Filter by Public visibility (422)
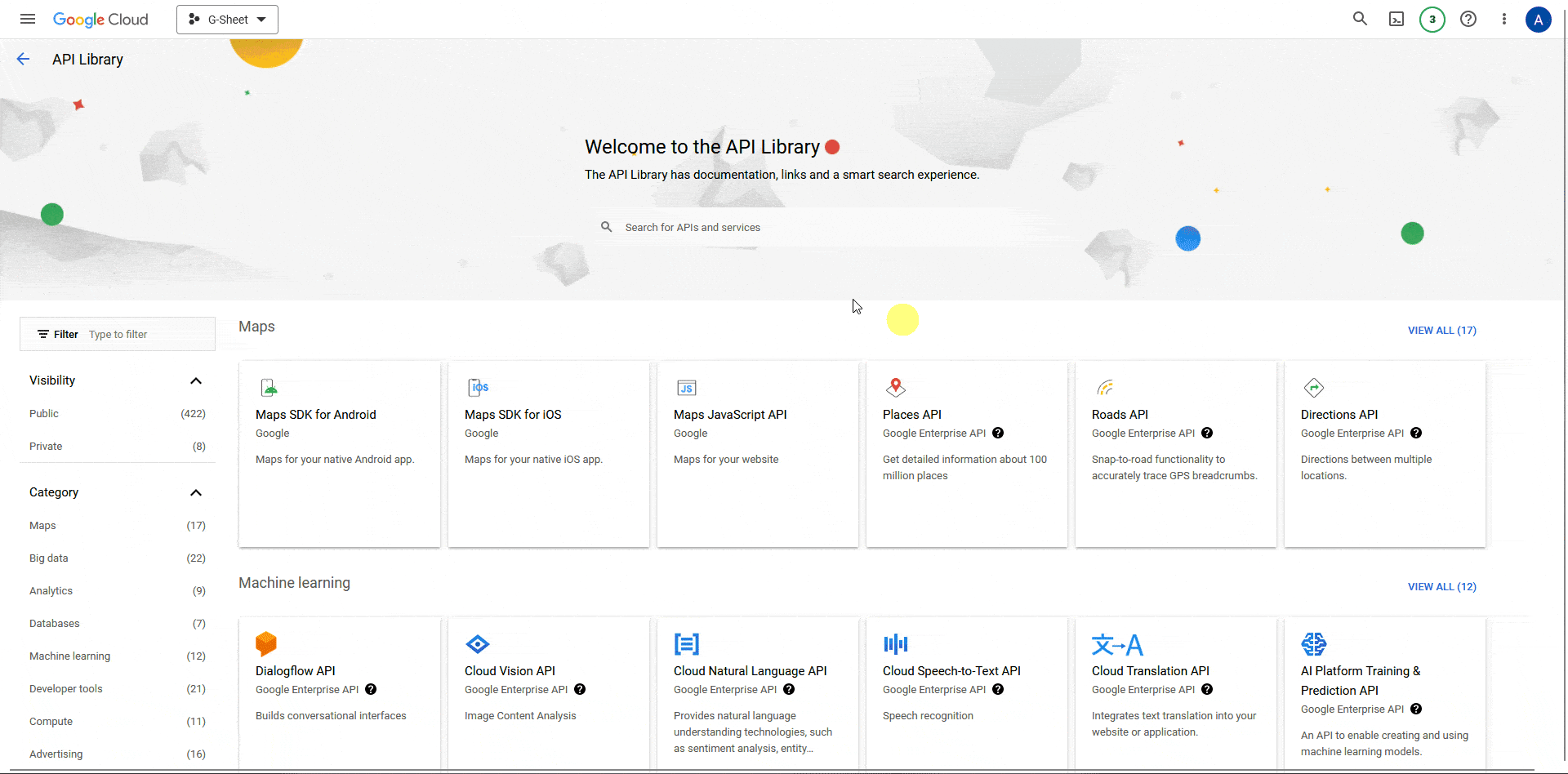This screenshot has width=1568, height=774. [x=43, y=413]
